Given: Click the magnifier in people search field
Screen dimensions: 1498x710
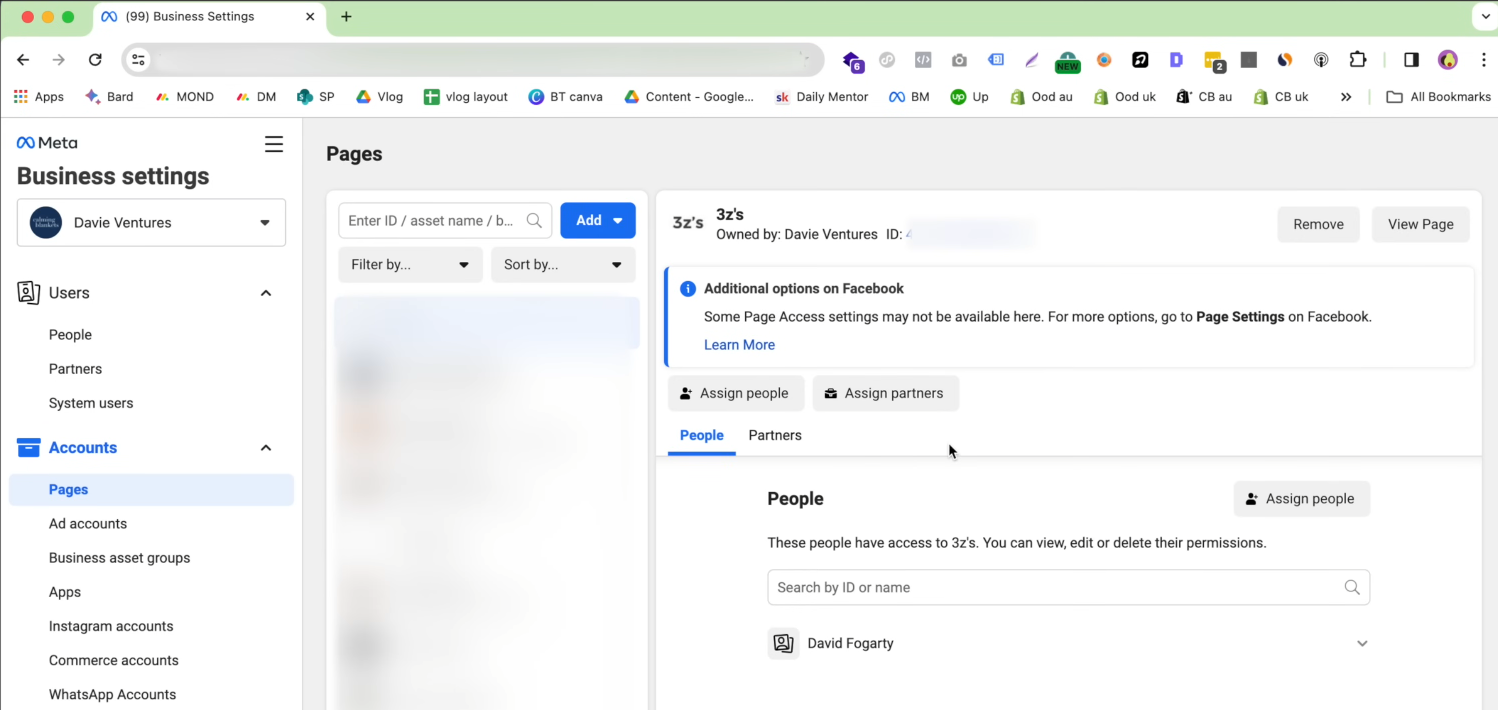Looking at the screenshot, I should [x=1352, y=587].
